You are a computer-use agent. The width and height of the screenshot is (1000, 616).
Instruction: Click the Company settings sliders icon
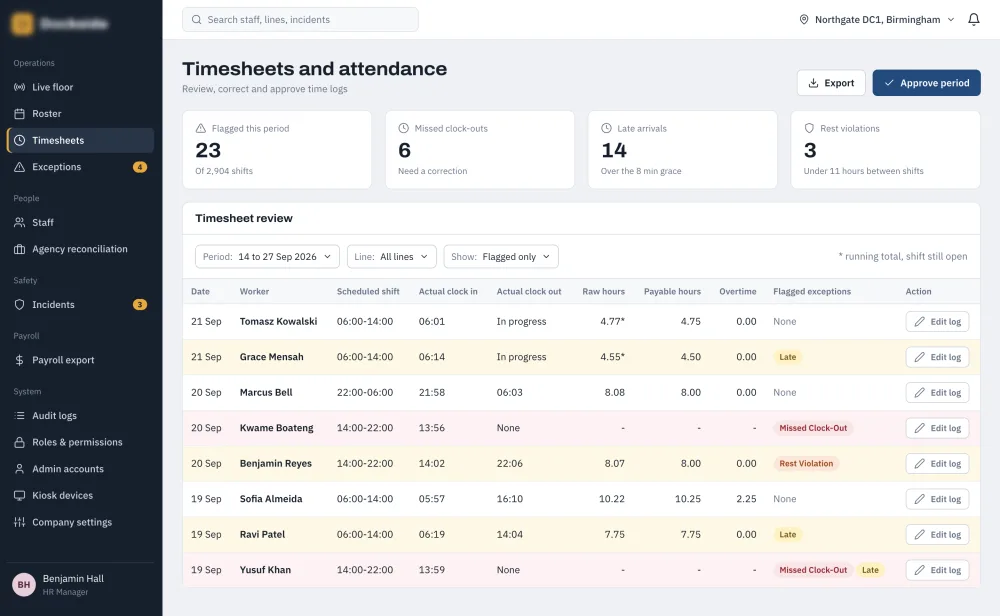[x=20, y=522]
